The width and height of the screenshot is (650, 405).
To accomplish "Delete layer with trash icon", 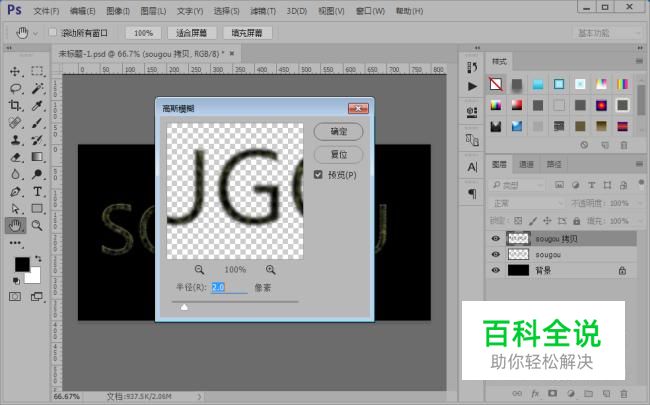I will click(x=624, y=393).
